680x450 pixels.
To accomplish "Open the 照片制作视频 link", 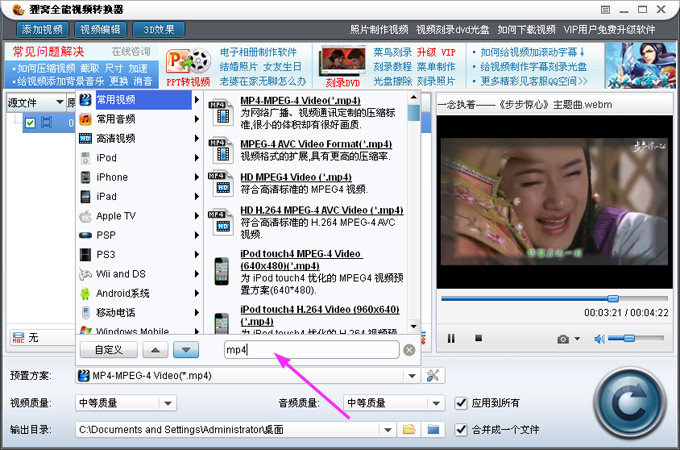I will (379, 29).
